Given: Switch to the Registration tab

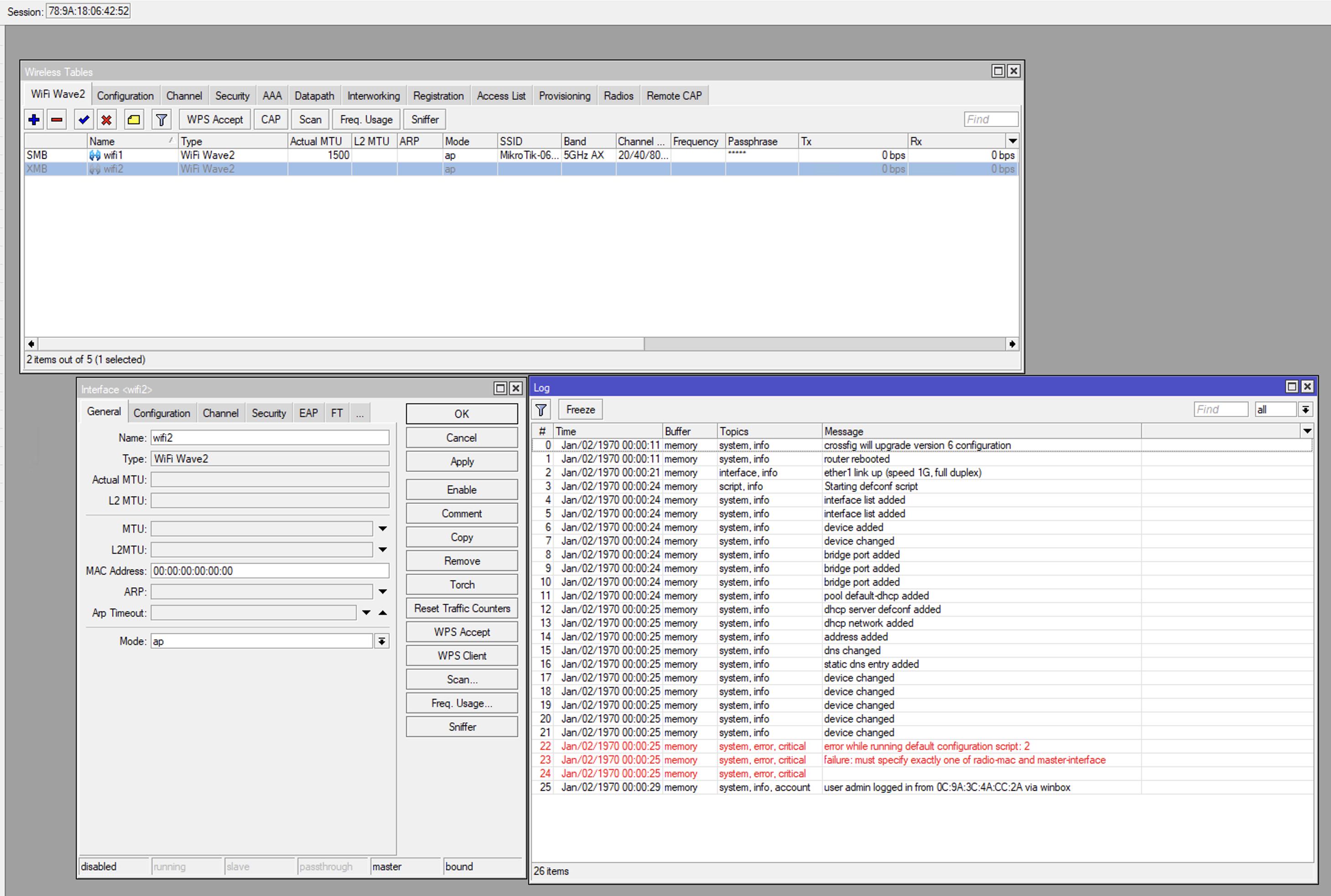Looking at the screenshot, I should click(438, 96).
